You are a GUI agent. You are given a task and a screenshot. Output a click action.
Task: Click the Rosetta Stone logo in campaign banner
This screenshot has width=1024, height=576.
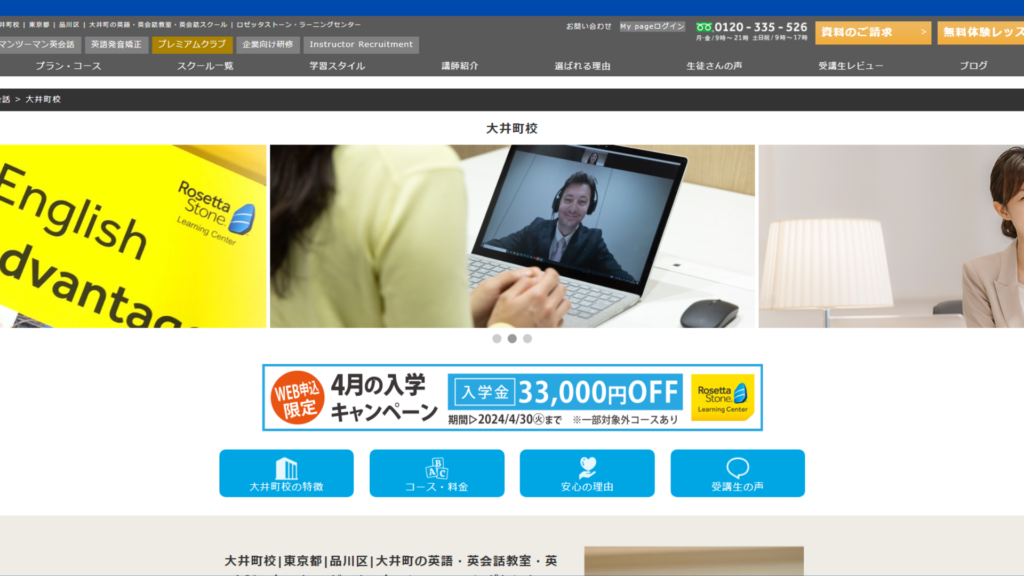[x=722, y=397]
